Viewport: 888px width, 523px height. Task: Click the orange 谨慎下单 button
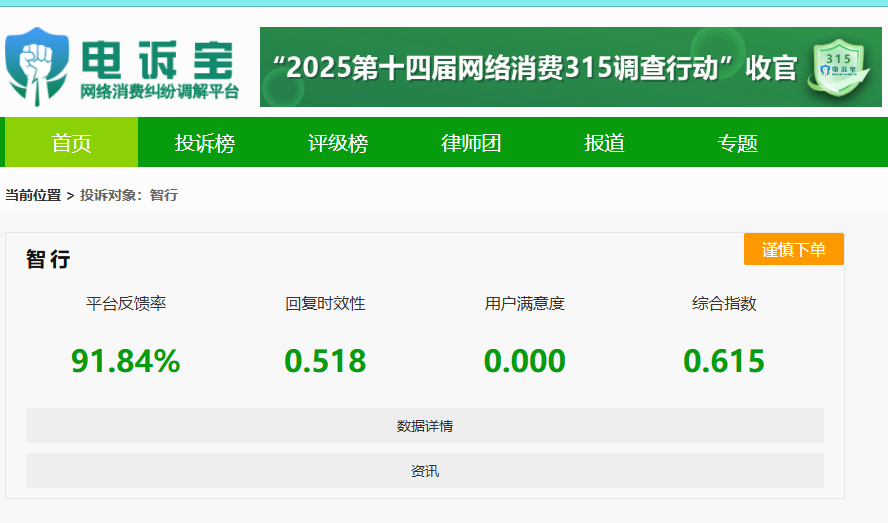793,249
